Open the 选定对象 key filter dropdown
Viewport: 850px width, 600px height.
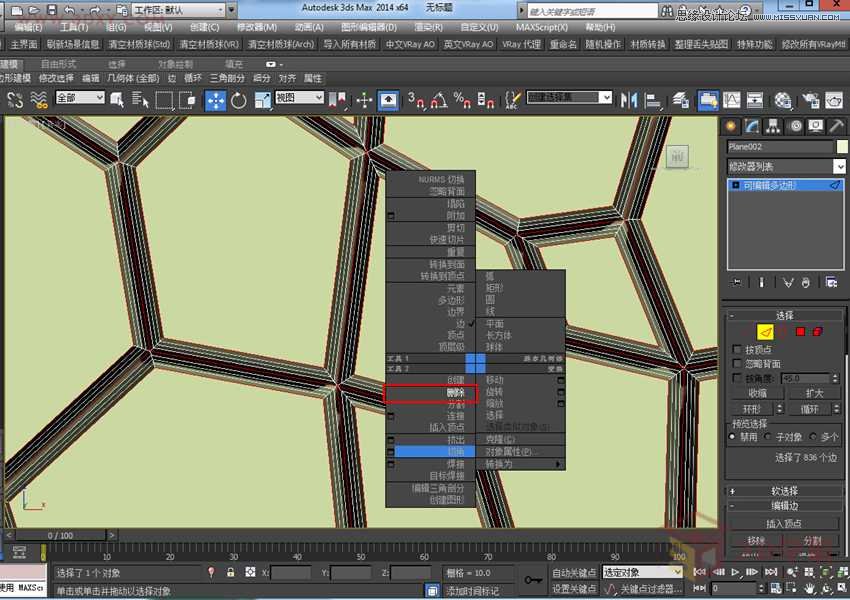(x=642, y=572)
